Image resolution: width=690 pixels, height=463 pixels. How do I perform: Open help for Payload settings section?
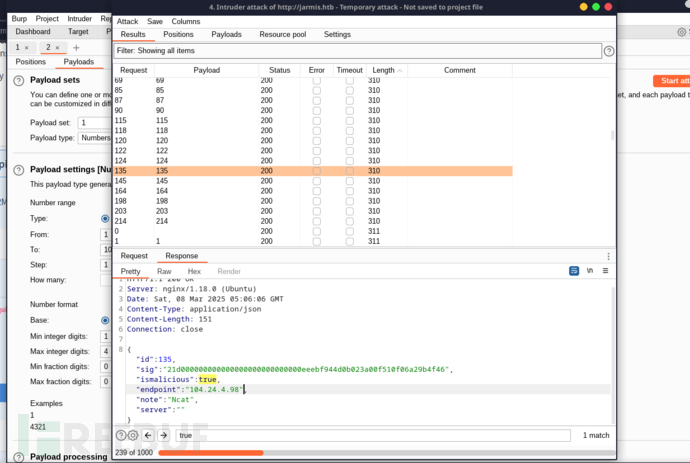(18, 170)
